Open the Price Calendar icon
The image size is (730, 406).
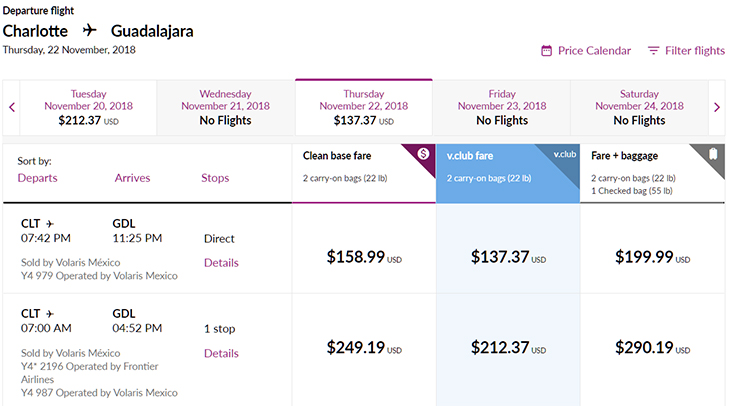point(546,50)
